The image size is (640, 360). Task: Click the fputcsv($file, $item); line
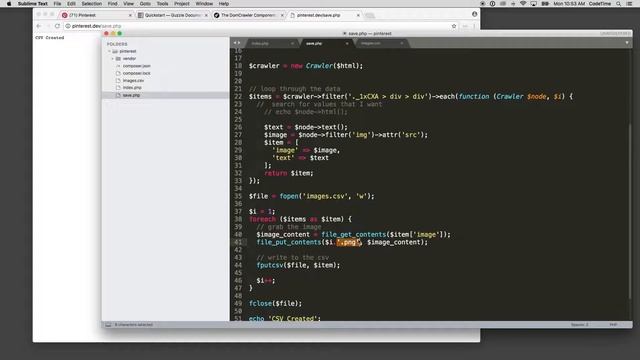pyautogui.click(x=298, y=265)
